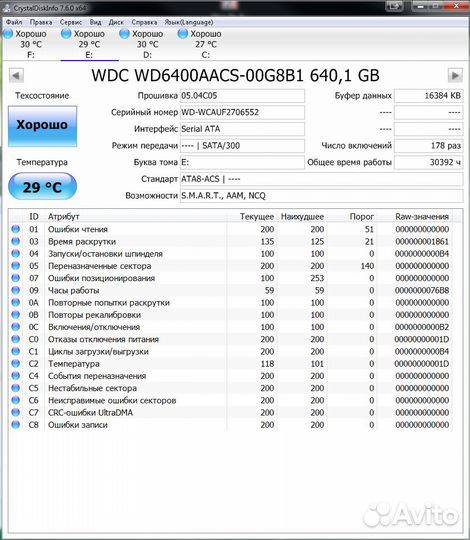Click the Стандарт ATA8-ACS field
The image size is (470, 540).
pos(322,179)
